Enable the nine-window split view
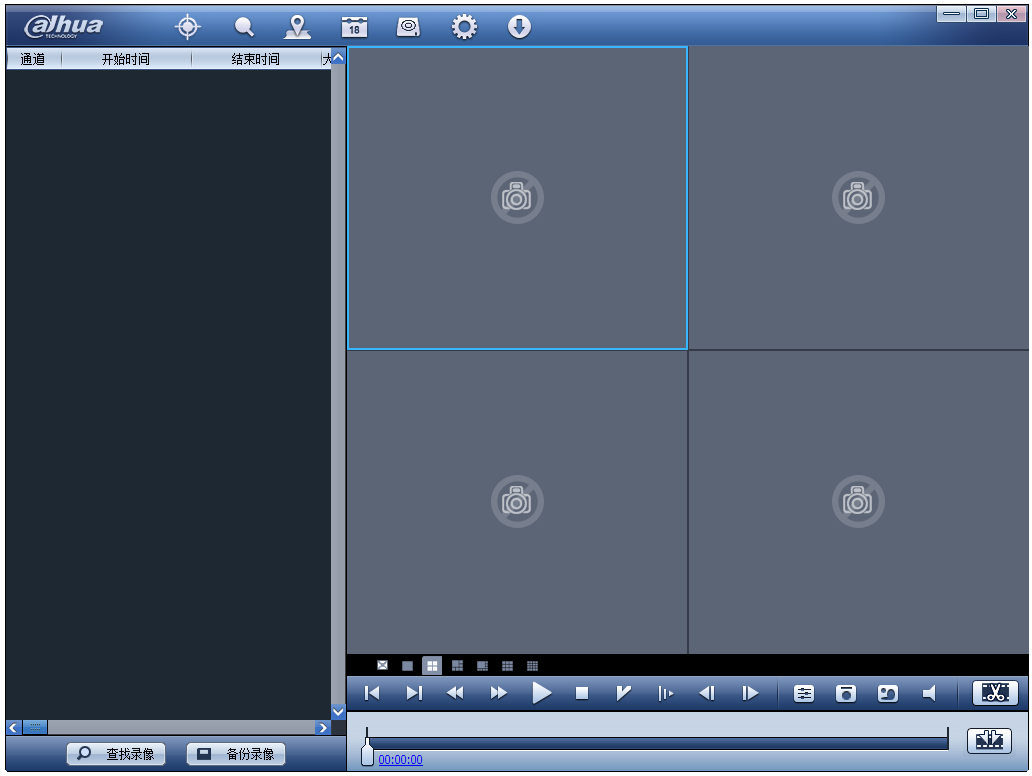 (508, 664)
